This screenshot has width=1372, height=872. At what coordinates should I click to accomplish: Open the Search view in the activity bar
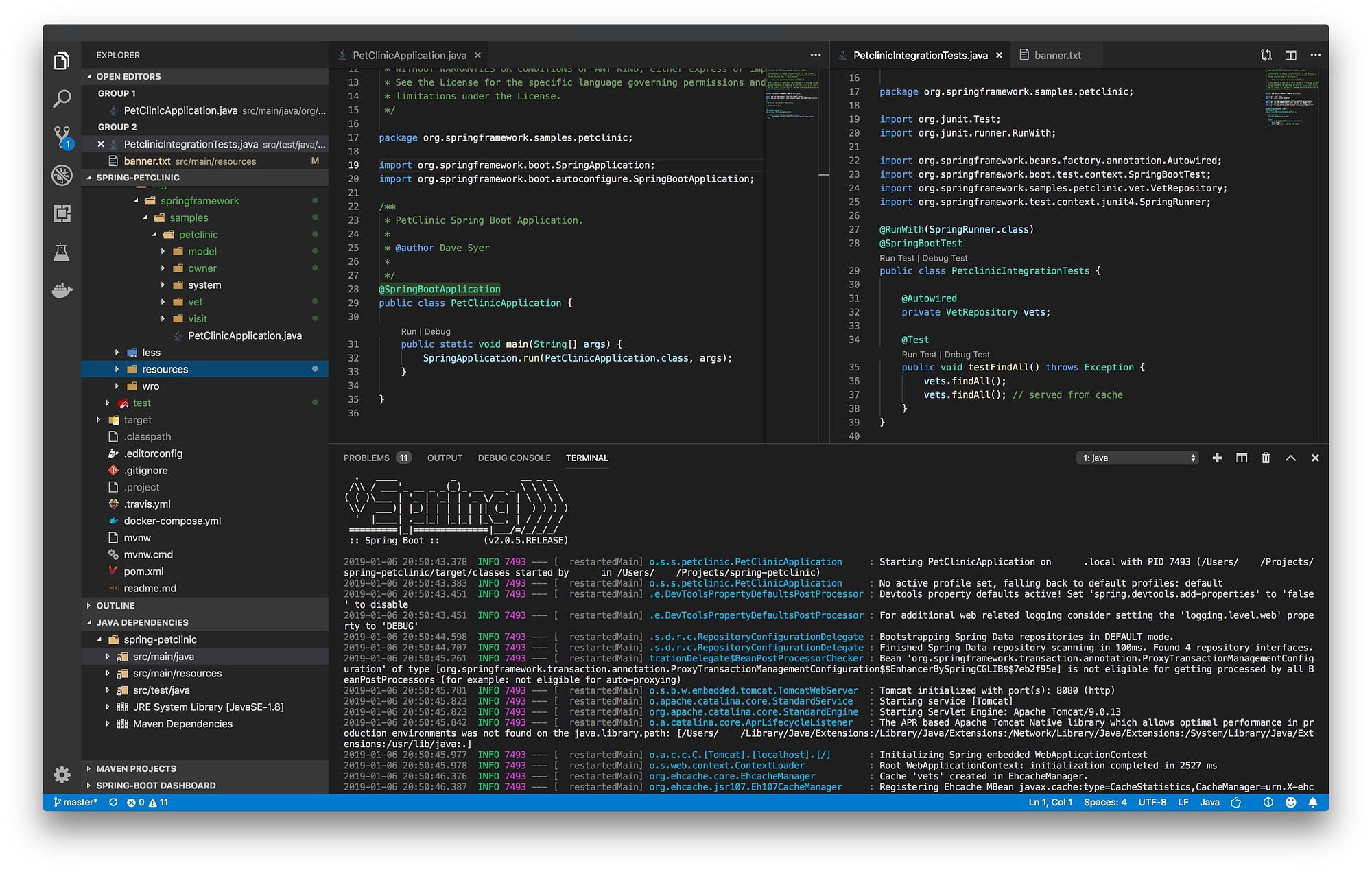62,98
